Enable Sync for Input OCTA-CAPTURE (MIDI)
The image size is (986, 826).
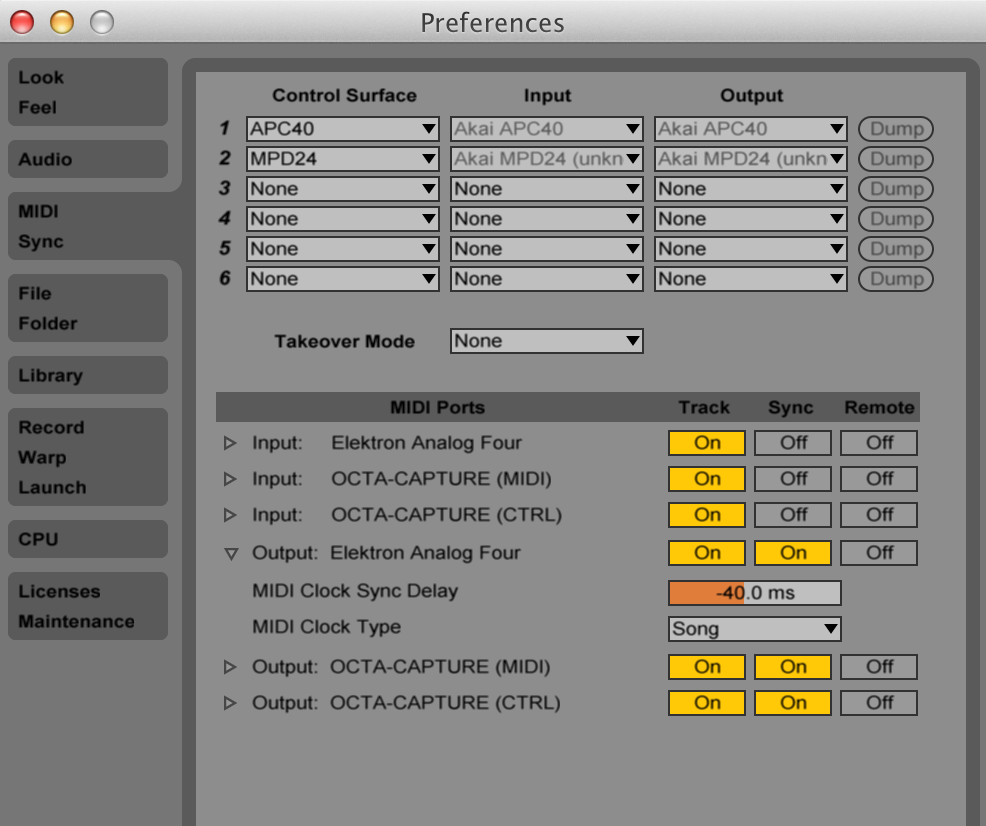point(793,479)
